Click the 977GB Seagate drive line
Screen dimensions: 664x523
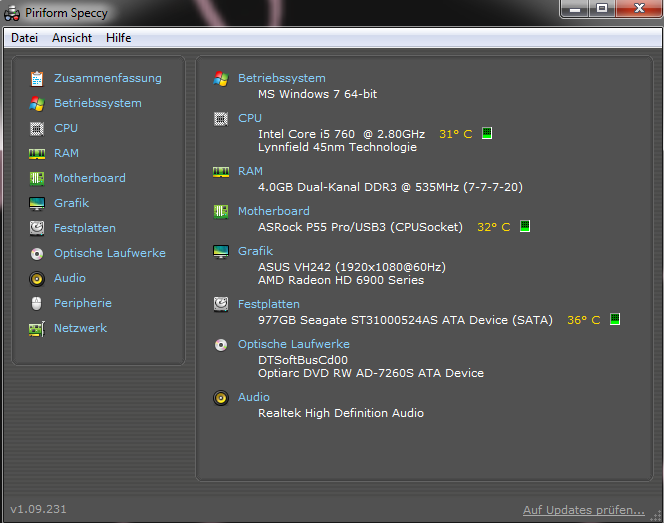tap(405, 320)
